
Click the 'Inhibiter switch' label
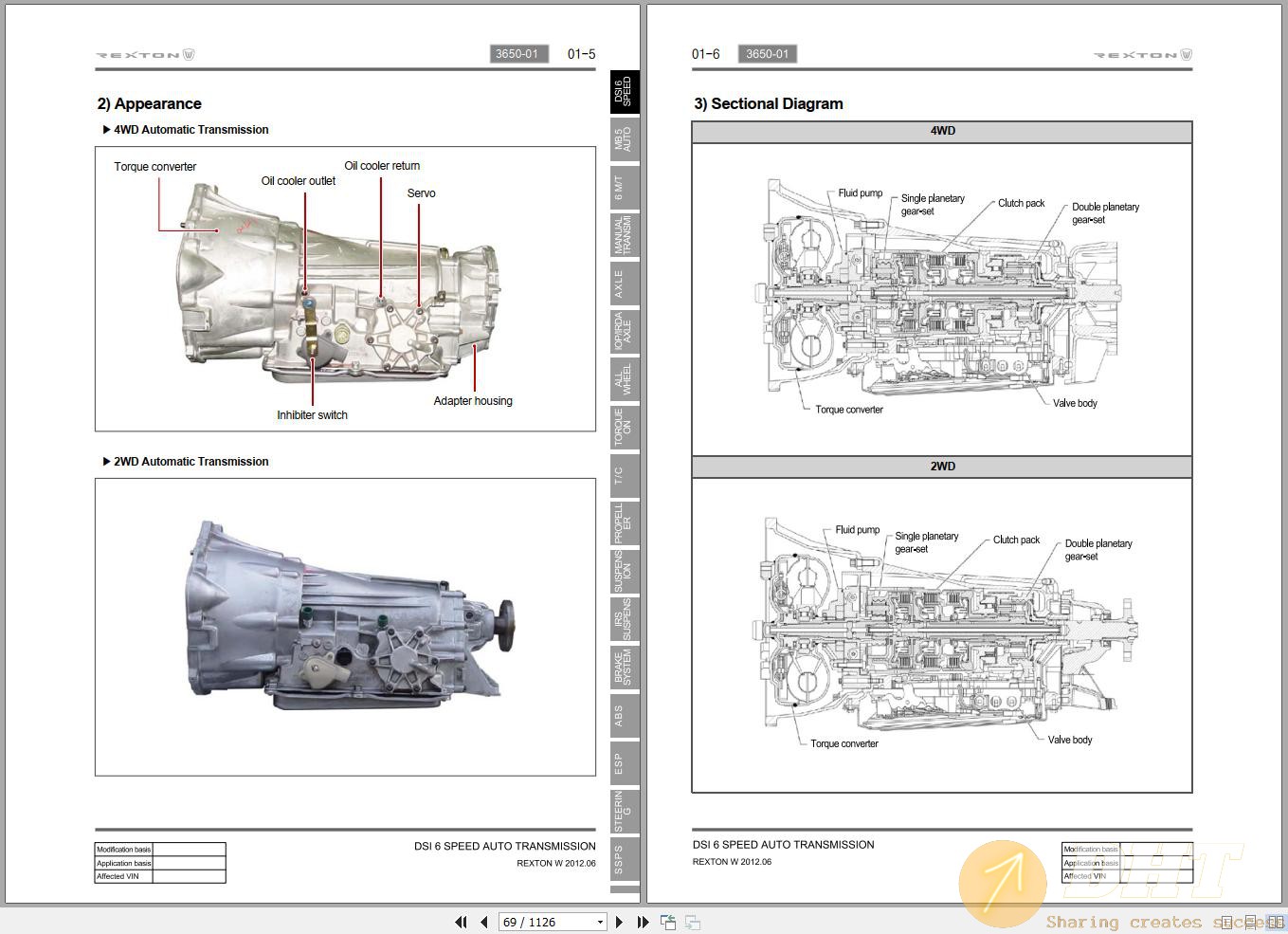point(312,415)
